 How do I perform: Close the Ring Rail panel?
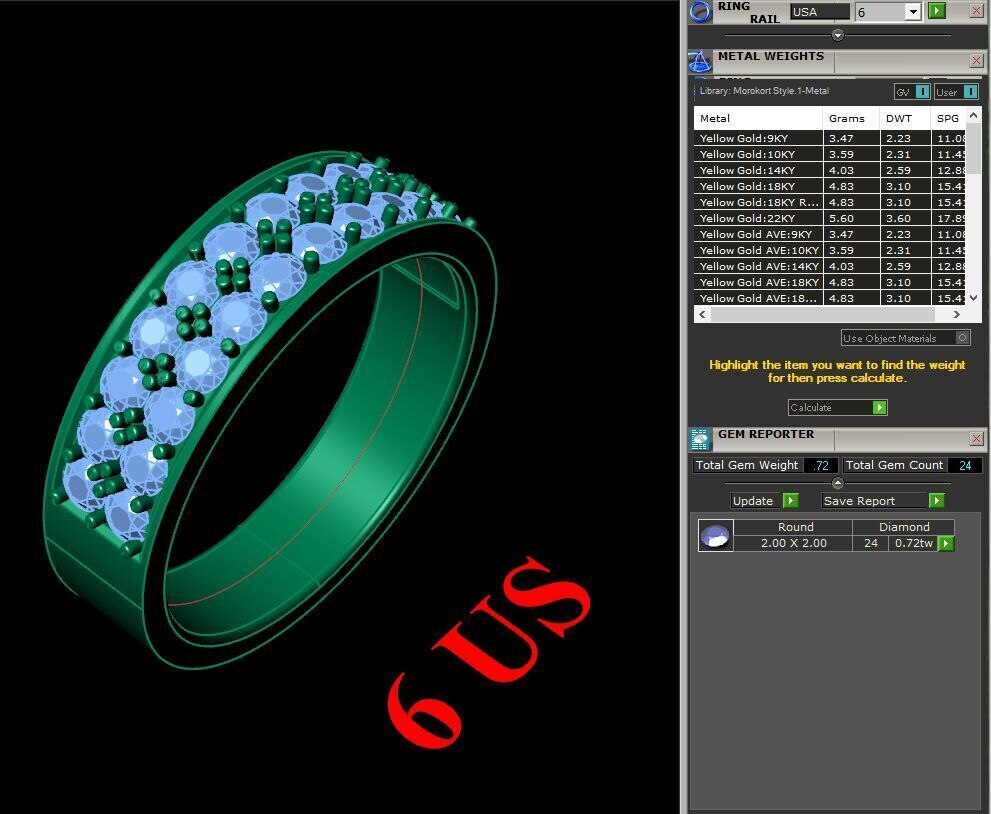(x=976, y=11)
